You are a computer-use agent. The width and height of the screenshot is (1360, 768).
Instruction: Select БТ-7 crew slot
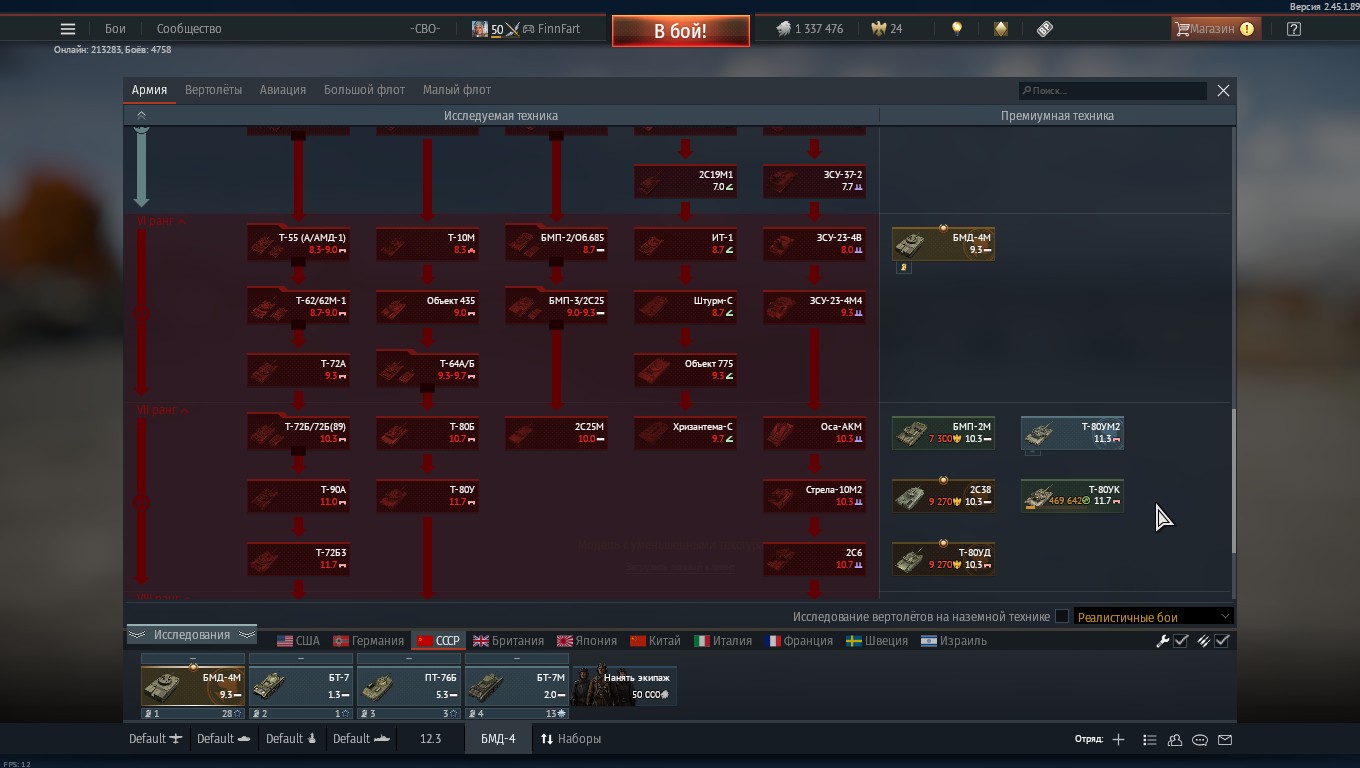coord(301,686)
